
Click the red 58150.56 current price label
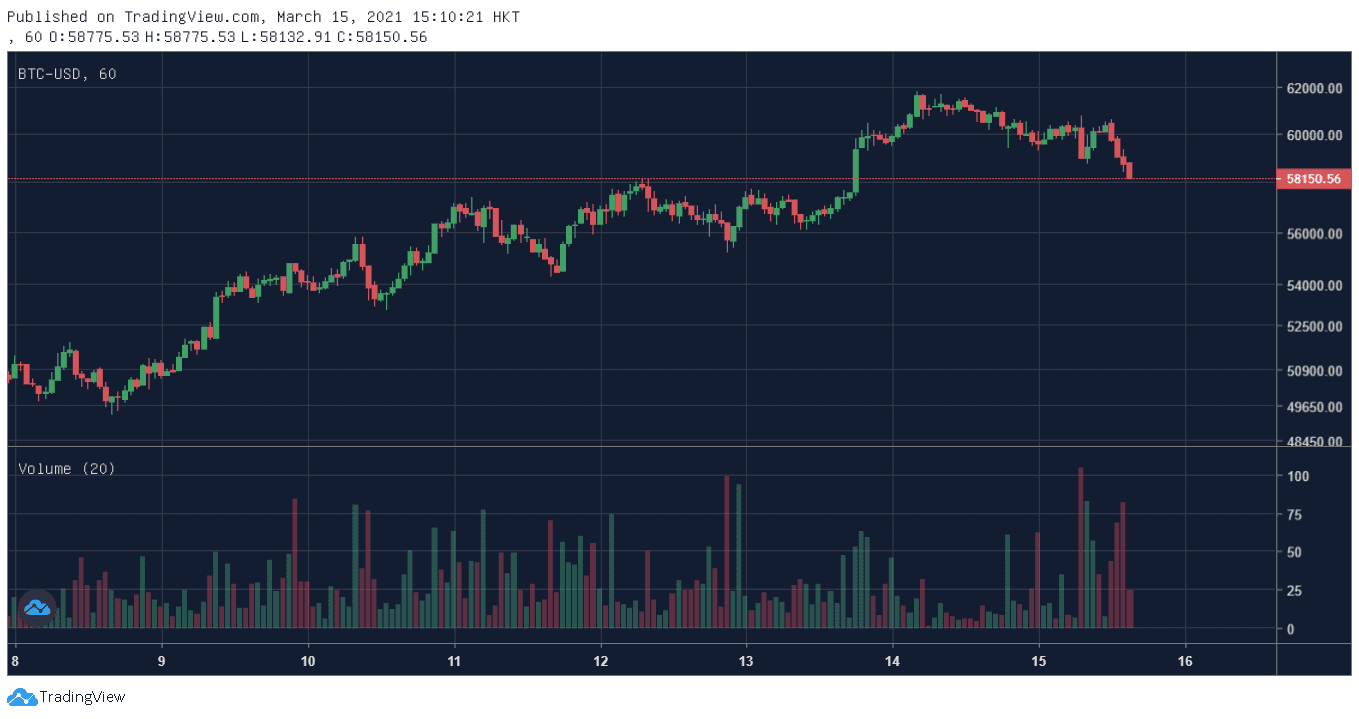click(1315, 179)
